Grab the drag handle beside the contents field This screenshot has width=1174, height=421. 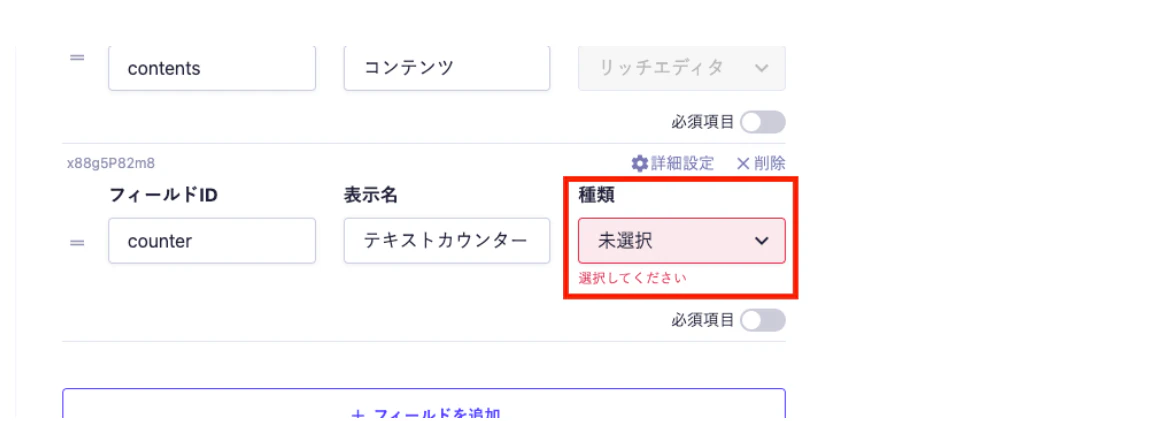(76, 57)
